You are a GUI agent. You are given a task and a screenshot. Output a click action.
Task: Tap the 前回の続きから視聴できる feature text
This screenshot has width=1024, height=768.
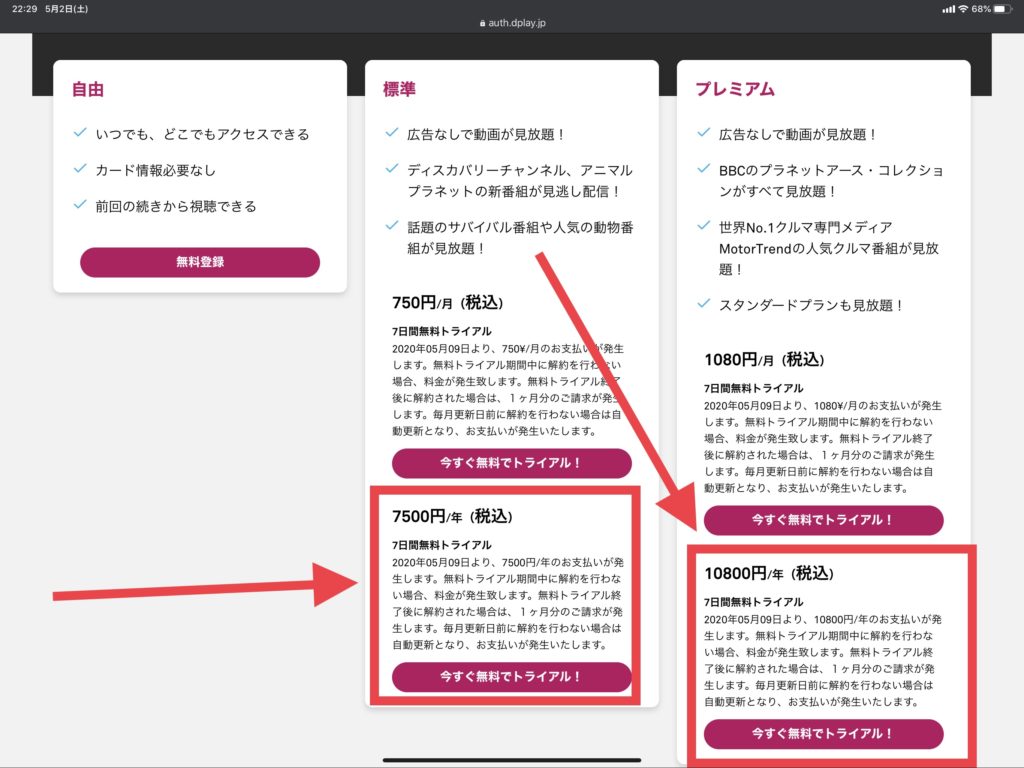[x=176, y=206]
